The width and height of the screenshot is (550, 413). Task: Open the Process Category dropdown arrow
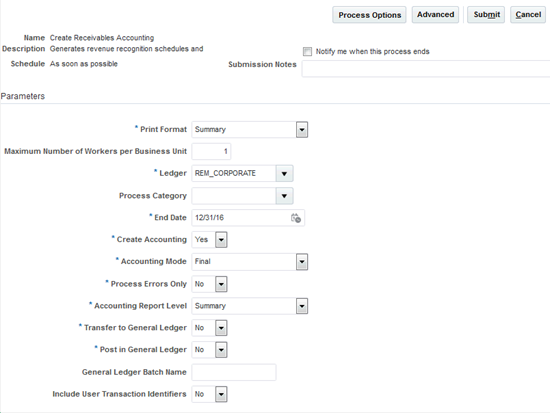click(x=284, y=196)
